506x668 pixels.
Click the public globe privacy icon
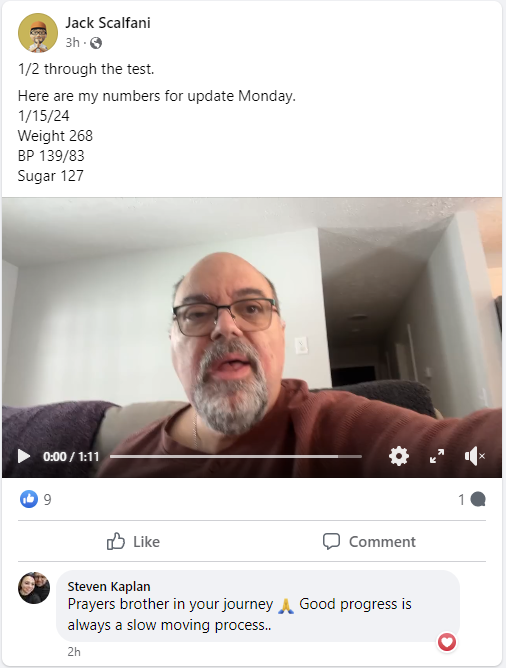point(96,43)
